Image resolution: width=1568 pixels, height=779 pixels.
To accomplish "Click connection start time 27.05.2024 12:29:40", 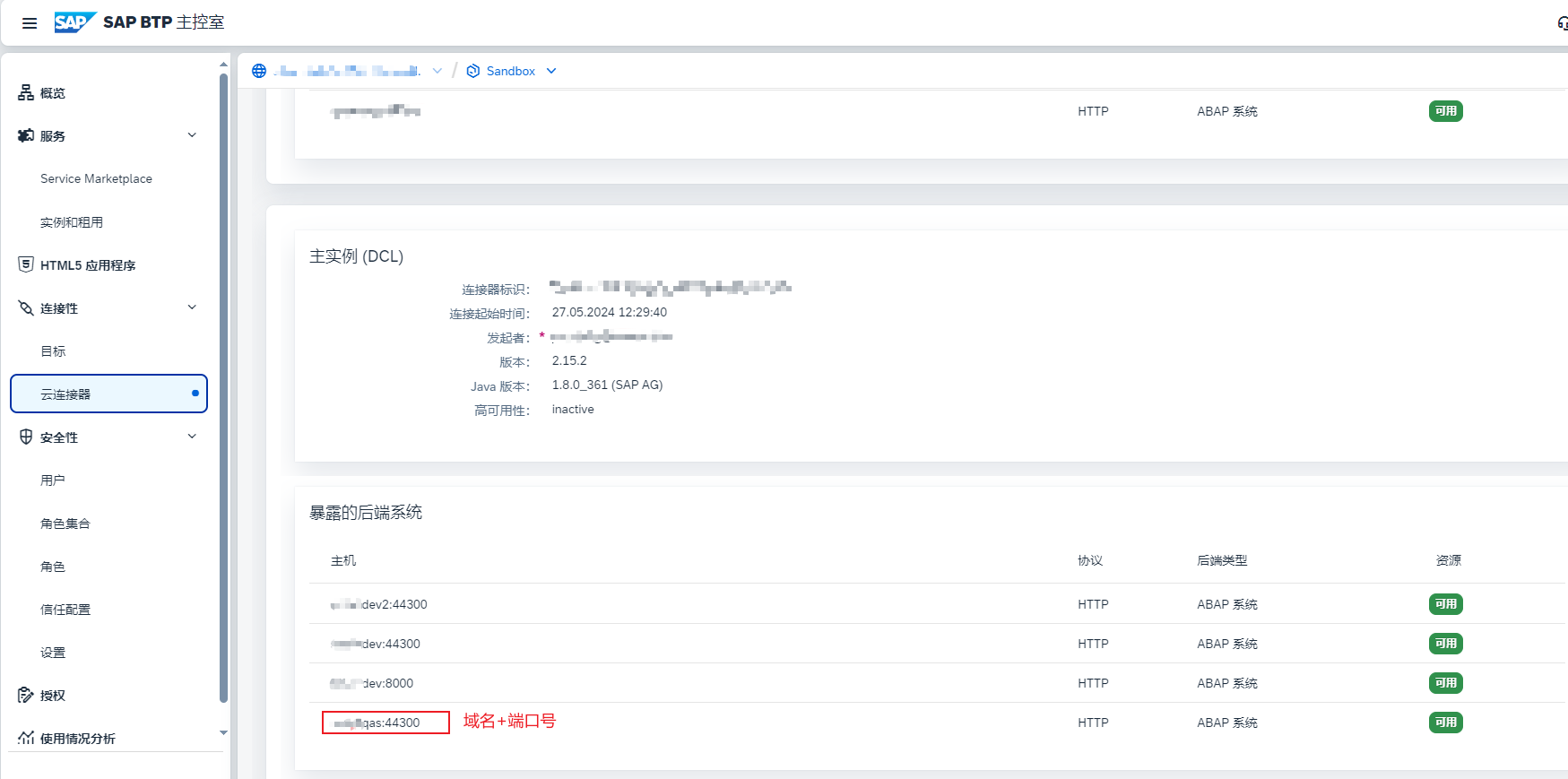I will coord(610,312).
